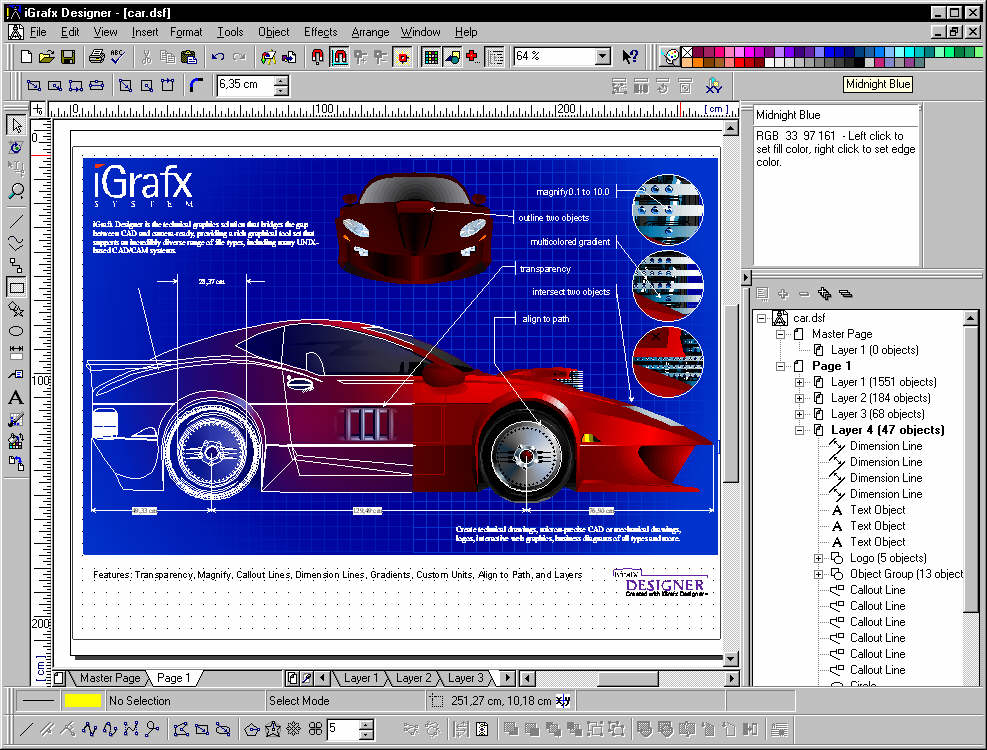Screen dimensions: 987x750
Task: Click the yellow fill color indicator
Action: (83, 701)
